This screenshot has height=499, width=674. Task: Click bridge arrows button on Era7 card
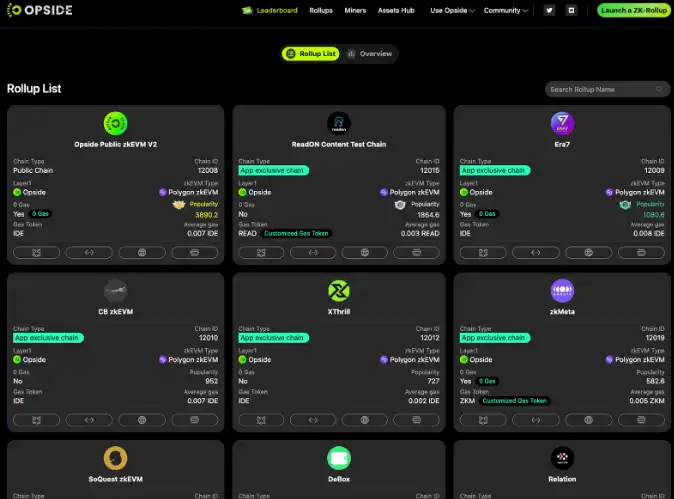pos(536,253)
